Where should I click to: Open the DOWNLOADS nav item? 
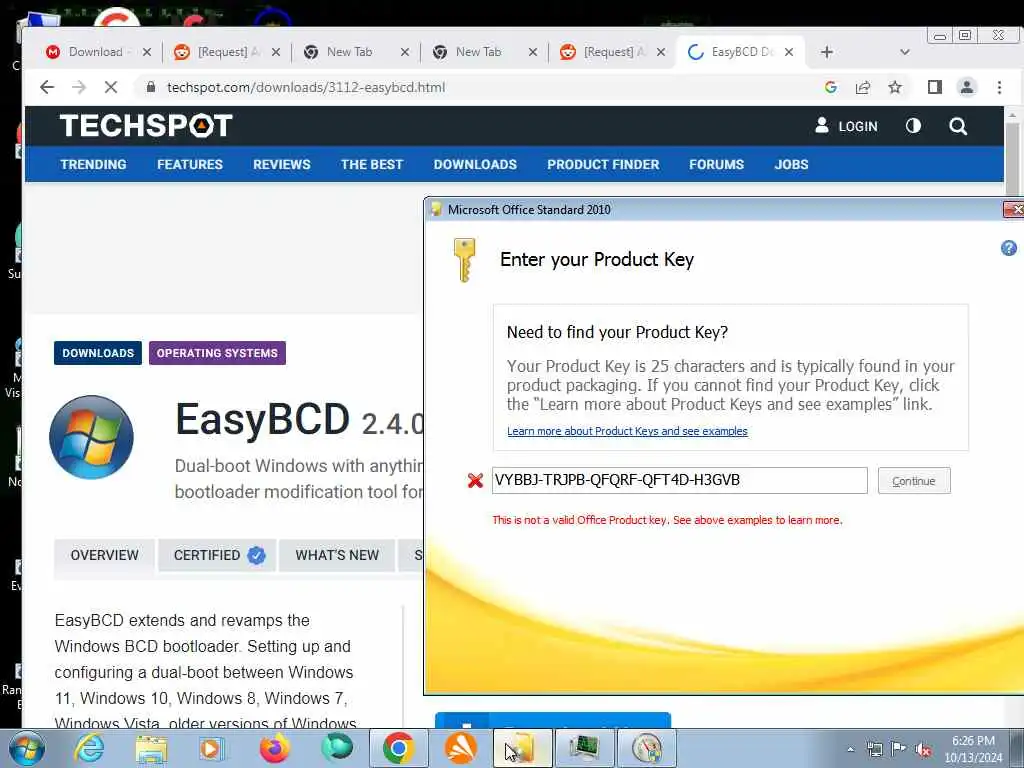tap(475, 165)
